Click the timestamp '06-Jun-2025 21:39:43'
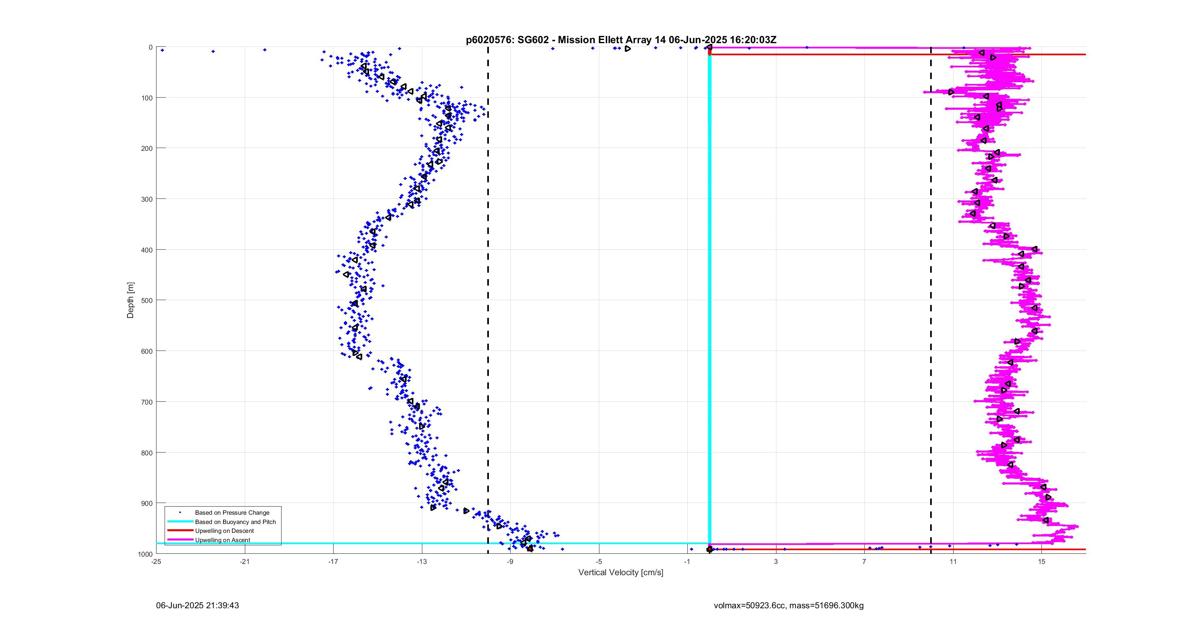 [197, 606]
